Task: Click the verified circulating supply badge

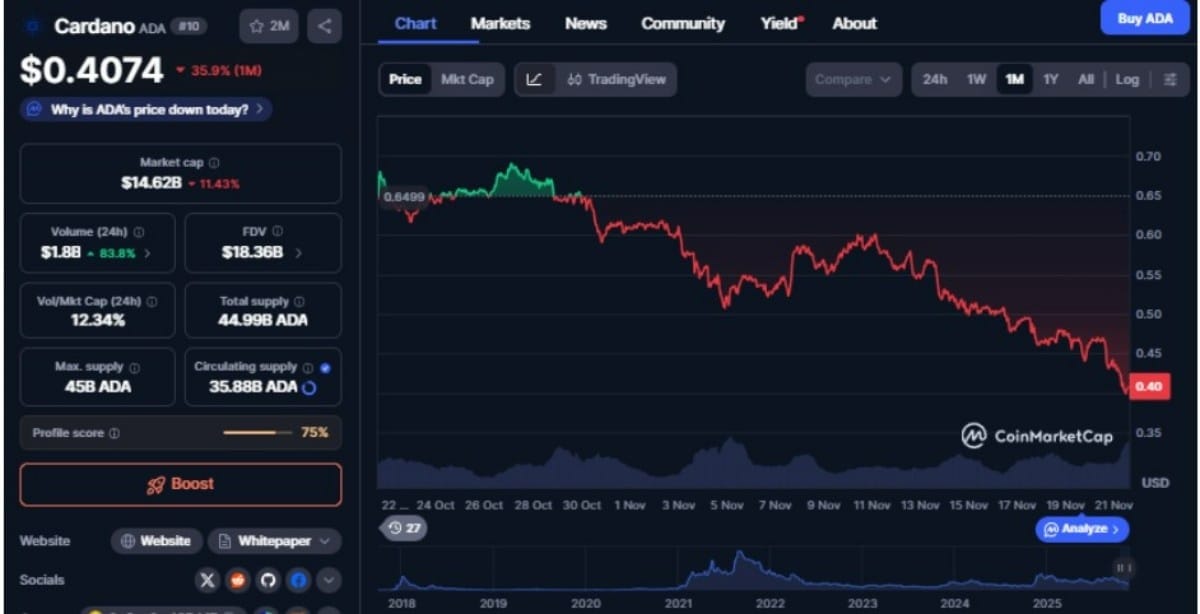Action: tap(325, 367)
